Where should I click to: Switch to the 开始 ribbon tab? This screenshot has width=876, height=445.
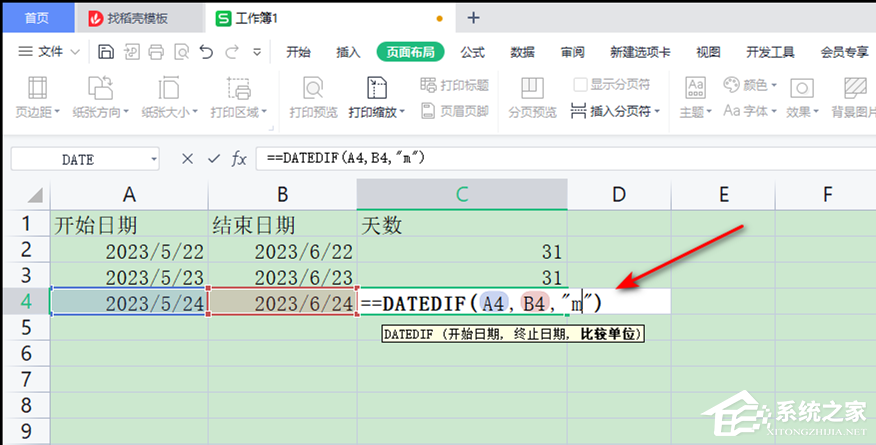pos(298,52)
